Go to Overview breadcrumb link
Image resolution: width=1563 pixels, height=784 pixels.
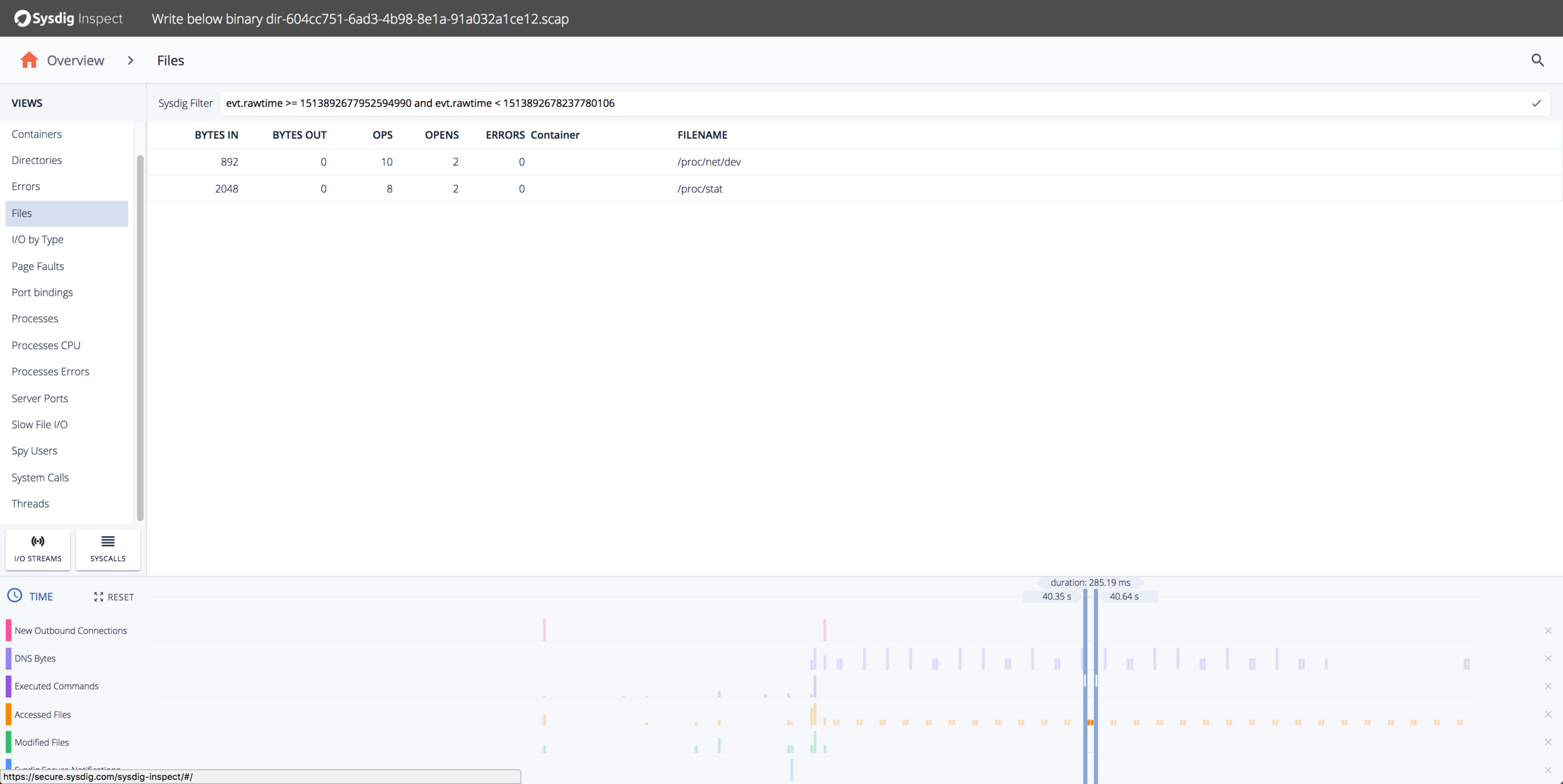(75, 60)
